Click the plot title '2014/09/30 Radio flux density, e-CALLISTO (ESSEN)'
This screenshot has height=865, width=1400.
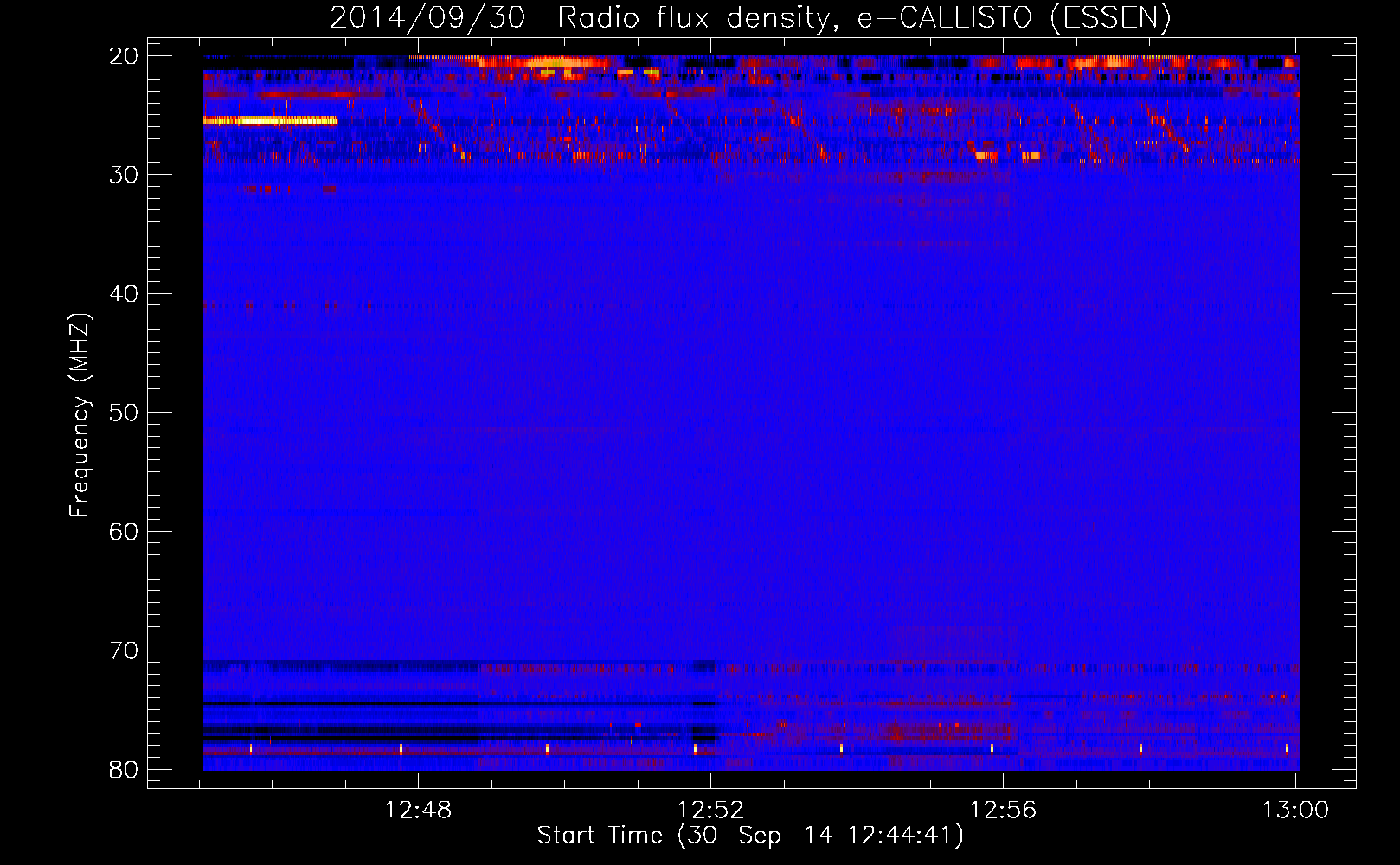coord(750,17)
